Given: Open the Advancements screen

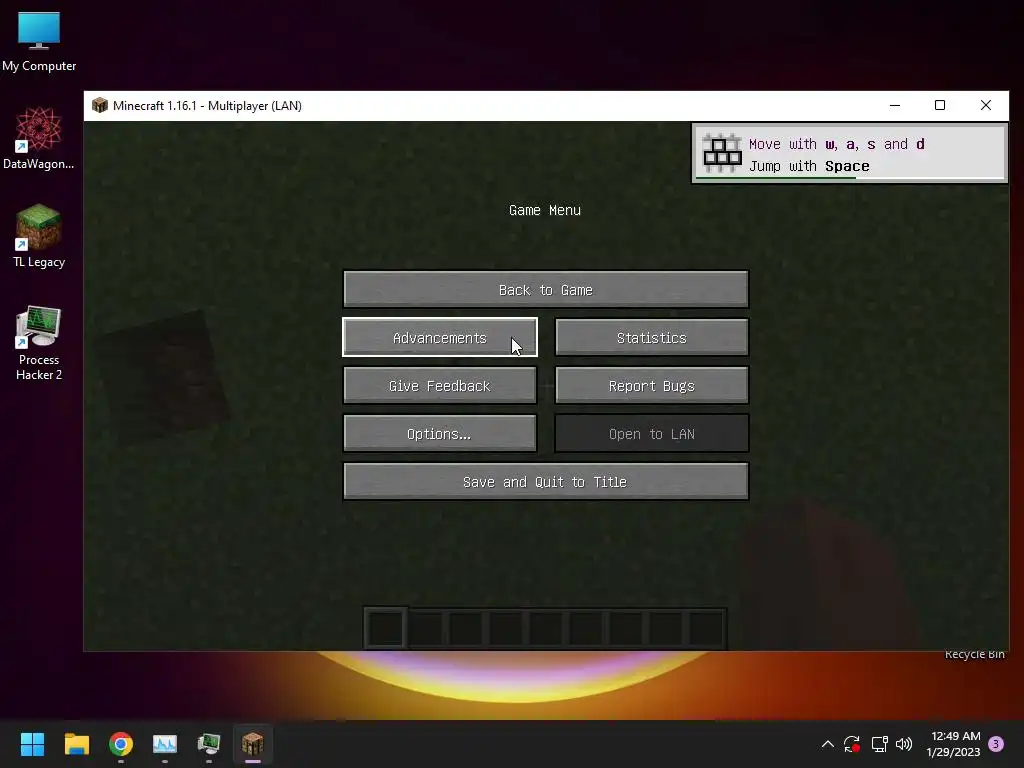Looking at the screenshot, I should click(x=440, y=338).
